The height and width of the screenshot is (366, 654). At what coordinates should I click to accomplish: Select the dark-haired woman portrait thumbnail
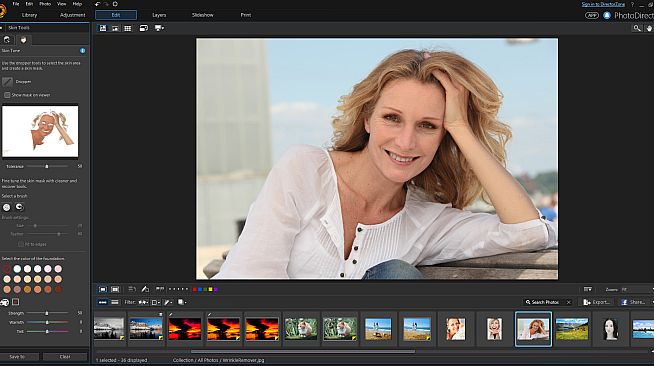[x=610, y=329]
